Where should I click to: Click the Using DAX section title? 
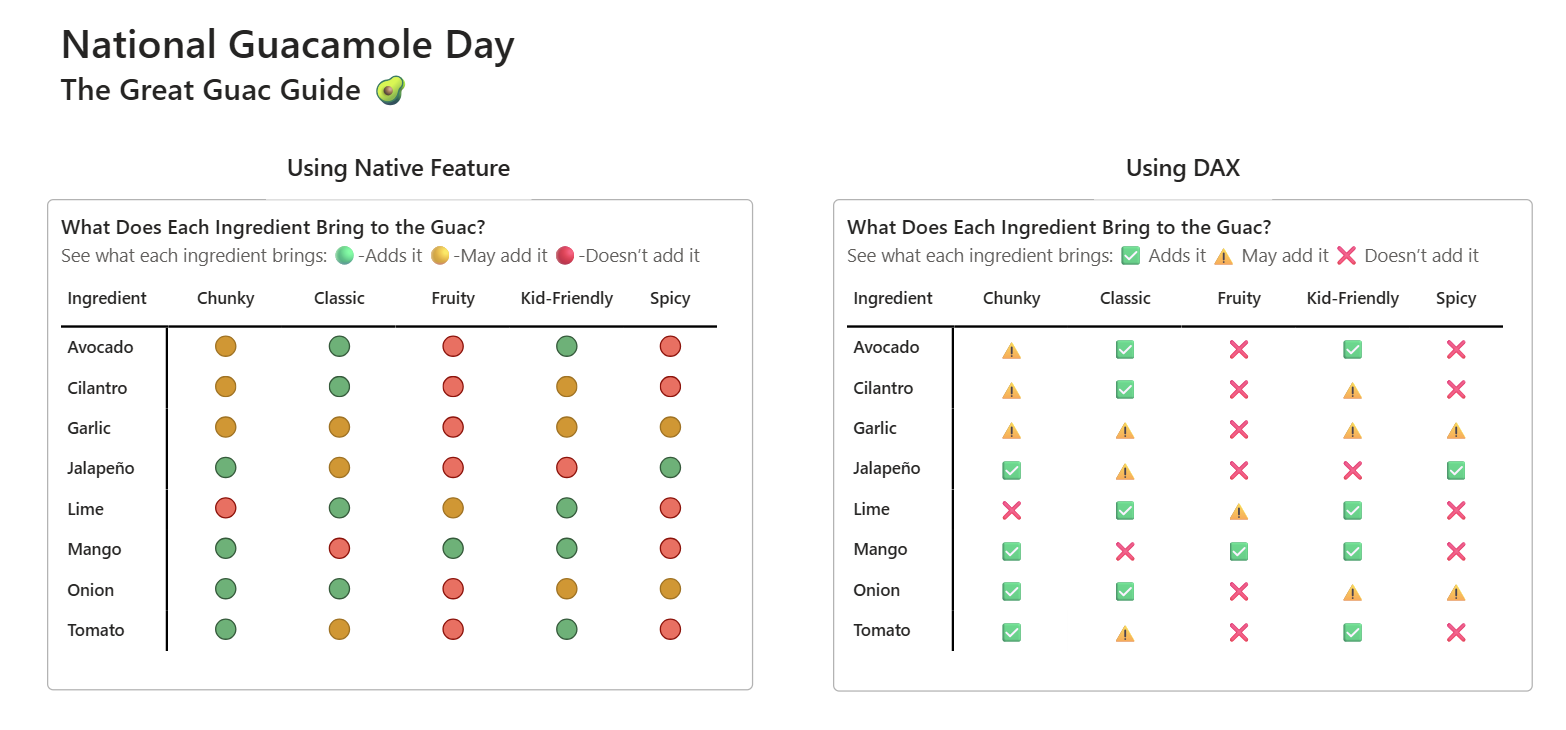coord(1183,168)
